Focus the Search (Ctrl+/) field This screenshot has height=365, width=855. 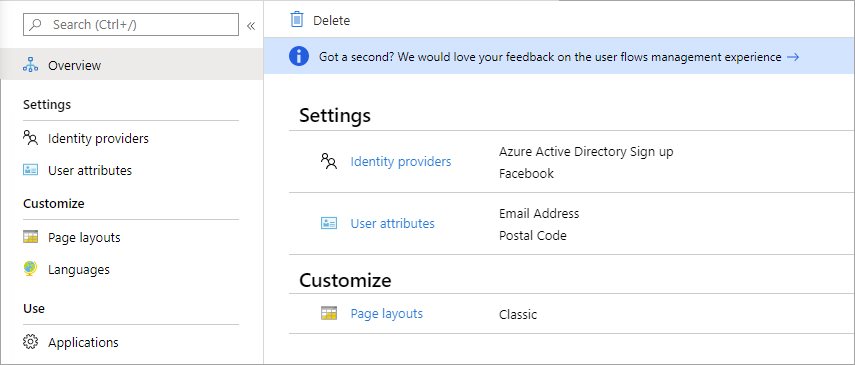[x=131, y=25]
